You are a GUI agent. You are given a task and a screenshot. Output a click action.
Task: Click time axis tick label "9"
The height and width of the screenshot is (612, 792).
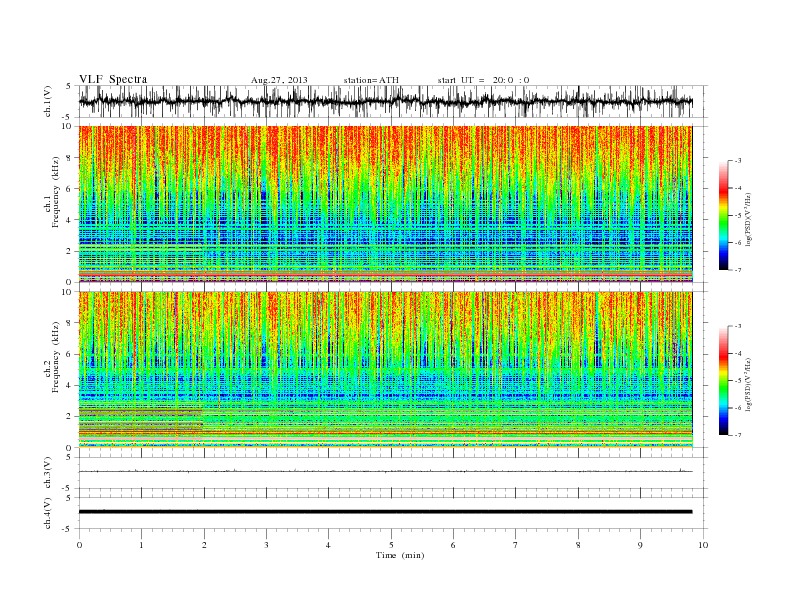click(640, 545)
